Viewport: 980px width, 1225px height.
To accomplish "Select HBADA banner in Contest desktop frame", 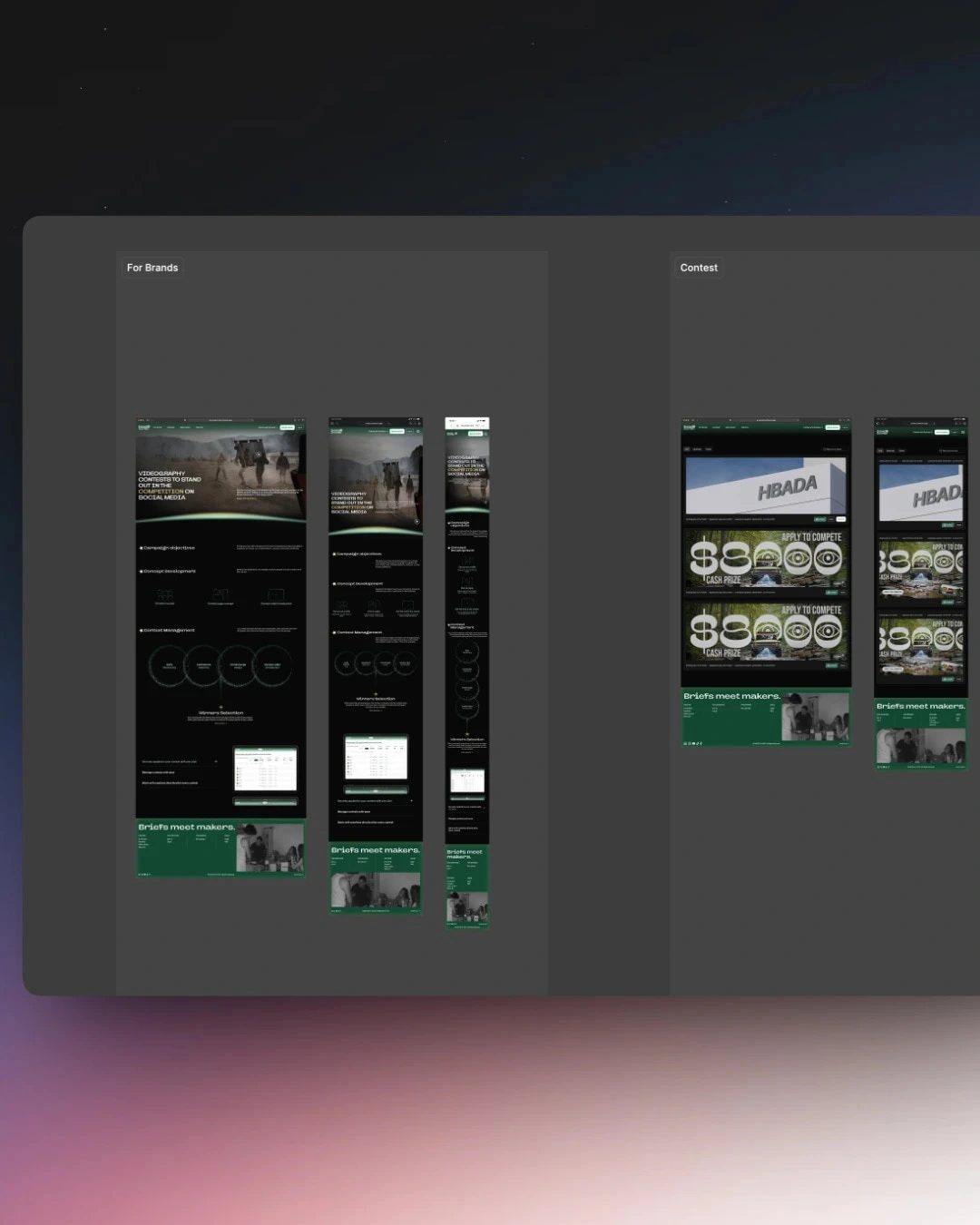I will pyautogui.click(x=766, y=485).
